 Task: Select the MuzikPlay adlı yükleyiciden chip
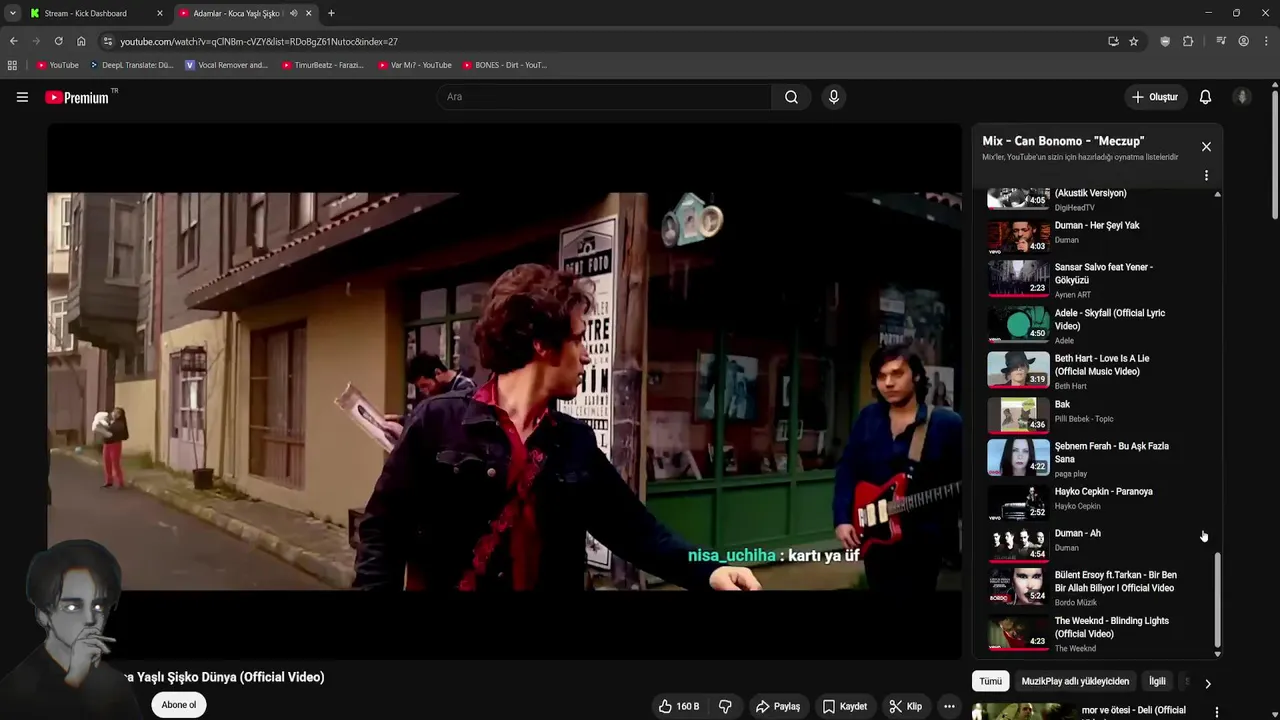[x=1075, y=681]
